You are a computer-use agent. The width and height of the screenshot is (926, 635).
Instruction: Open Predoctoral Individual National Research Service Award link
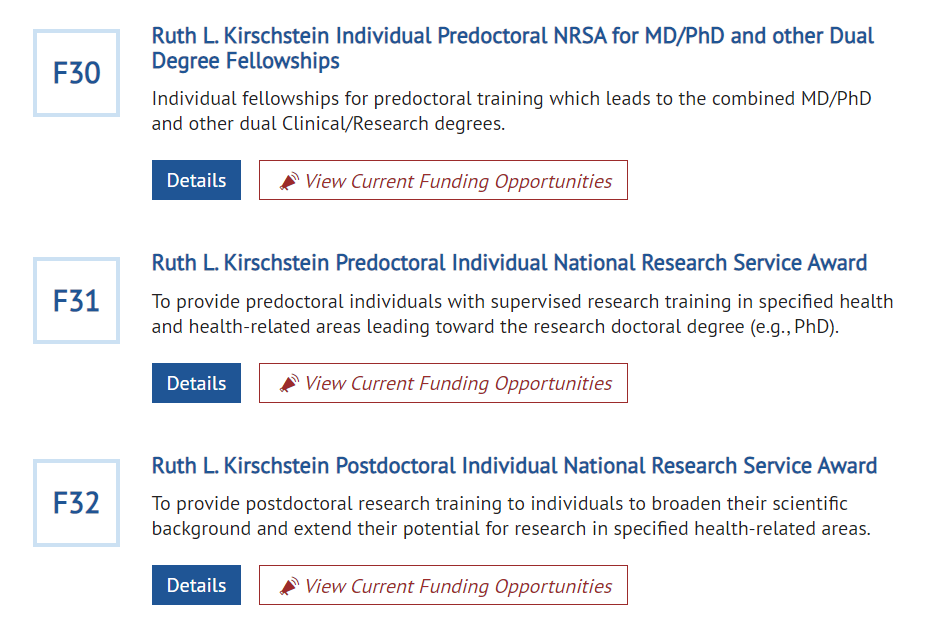[509, 263]
